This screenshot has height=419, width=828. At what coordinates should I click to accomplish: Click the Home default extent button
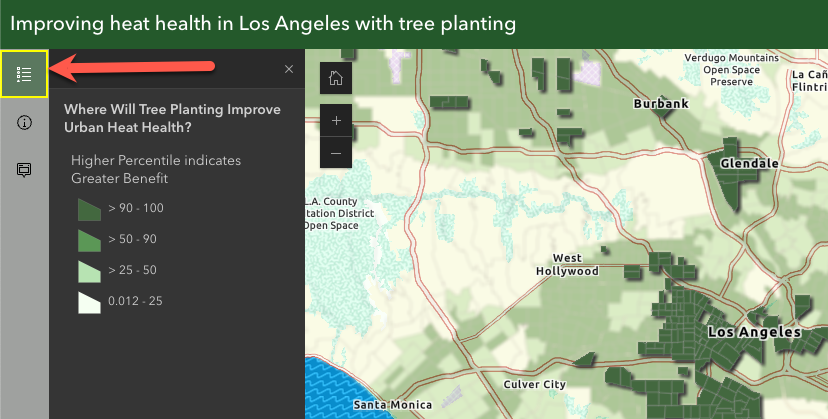tap(336, 78)
